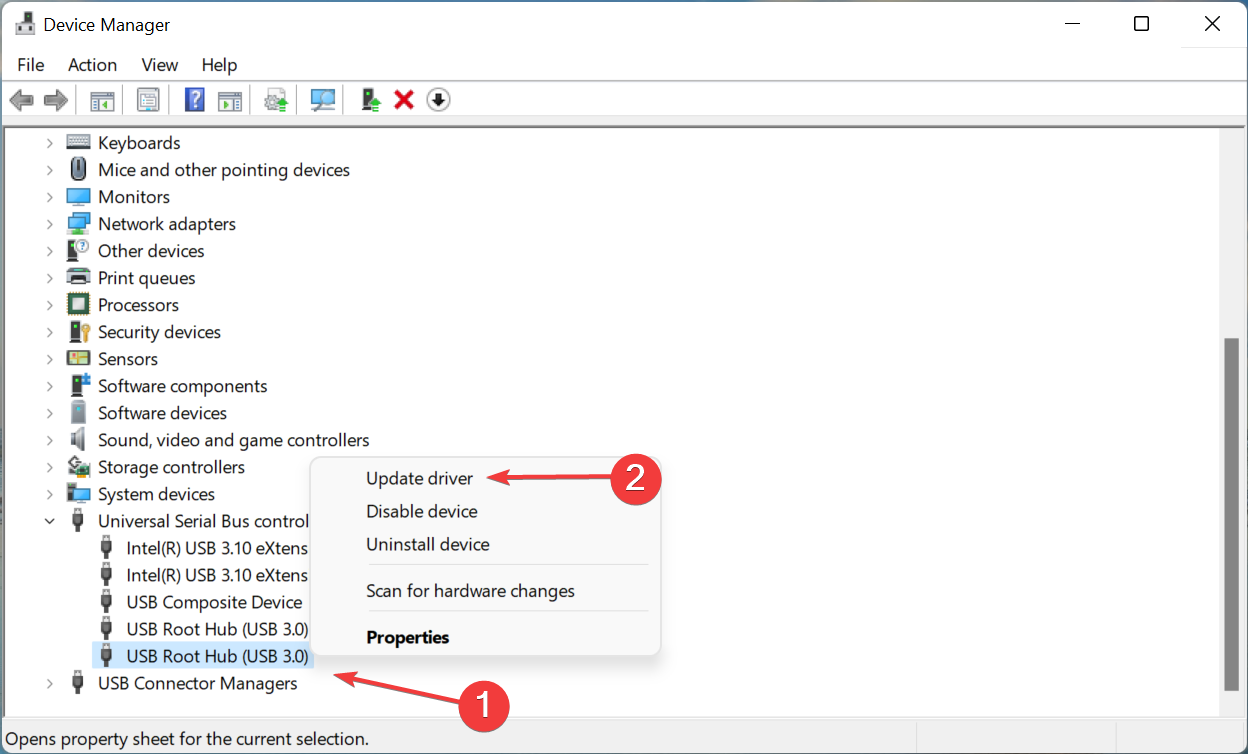1248x754 pixels.
Task: Expand the Storage controllers category
Action: pos(49,467)
